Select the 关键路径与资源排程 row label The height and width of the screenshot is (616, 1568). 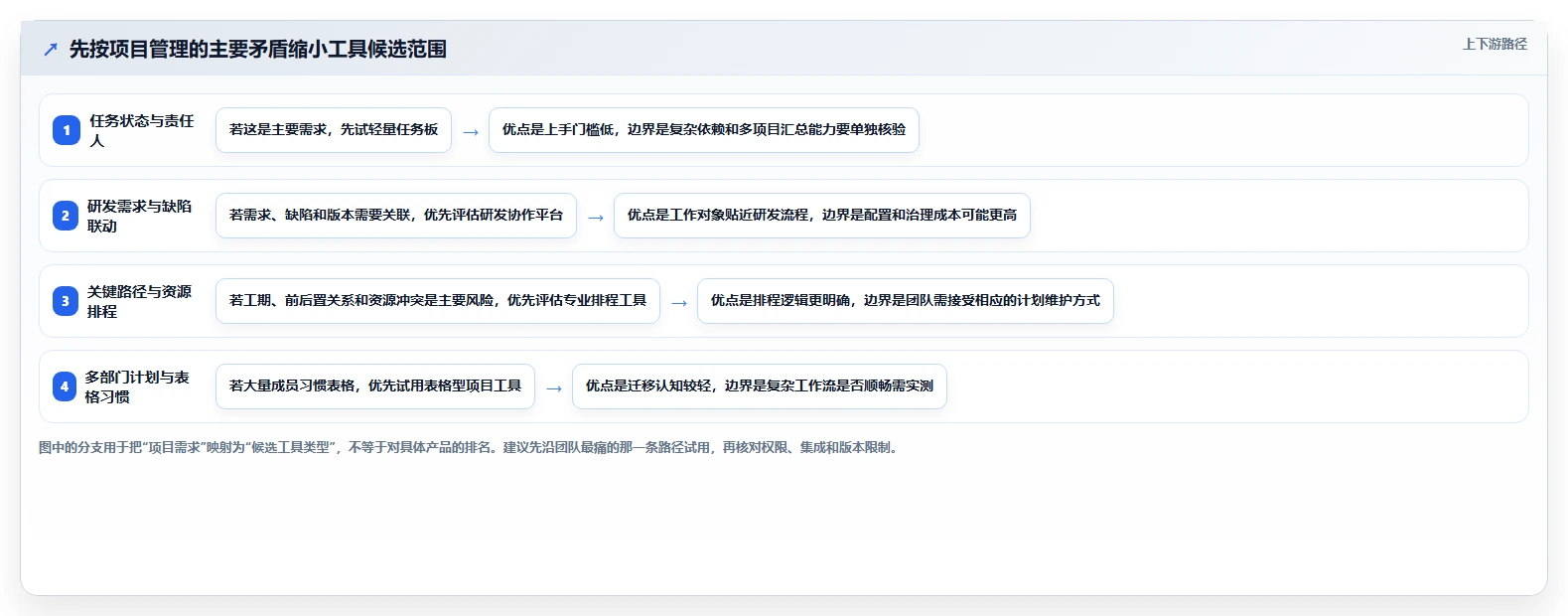click(140, 301)
